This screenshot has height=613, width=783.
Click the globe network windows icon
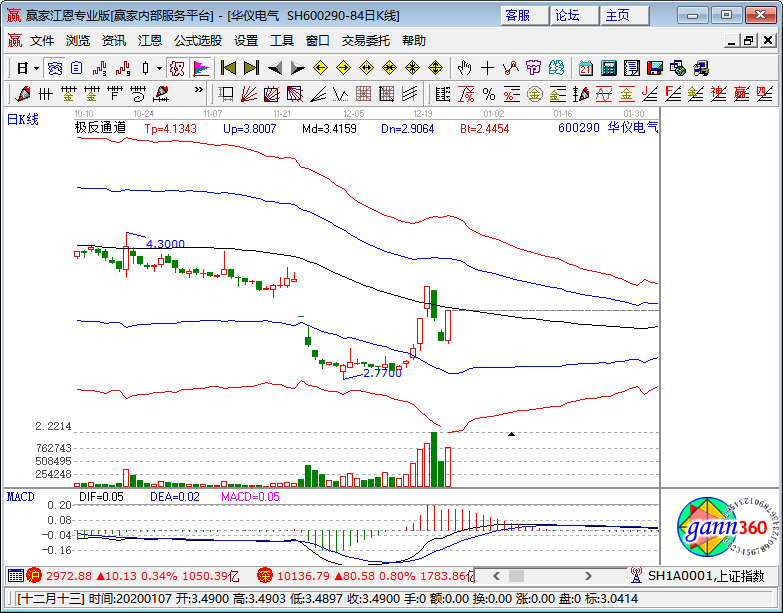678,68
